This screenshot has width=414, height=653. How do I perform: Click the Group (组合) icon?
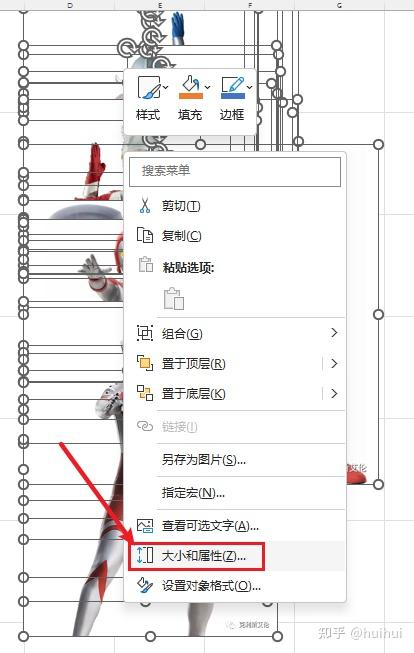click(145, 333)
